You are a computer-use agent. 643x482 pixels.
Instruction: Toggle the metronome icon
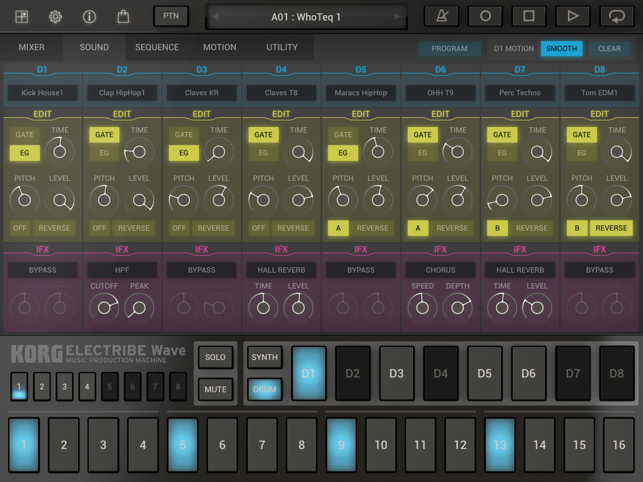pos(441,17)
